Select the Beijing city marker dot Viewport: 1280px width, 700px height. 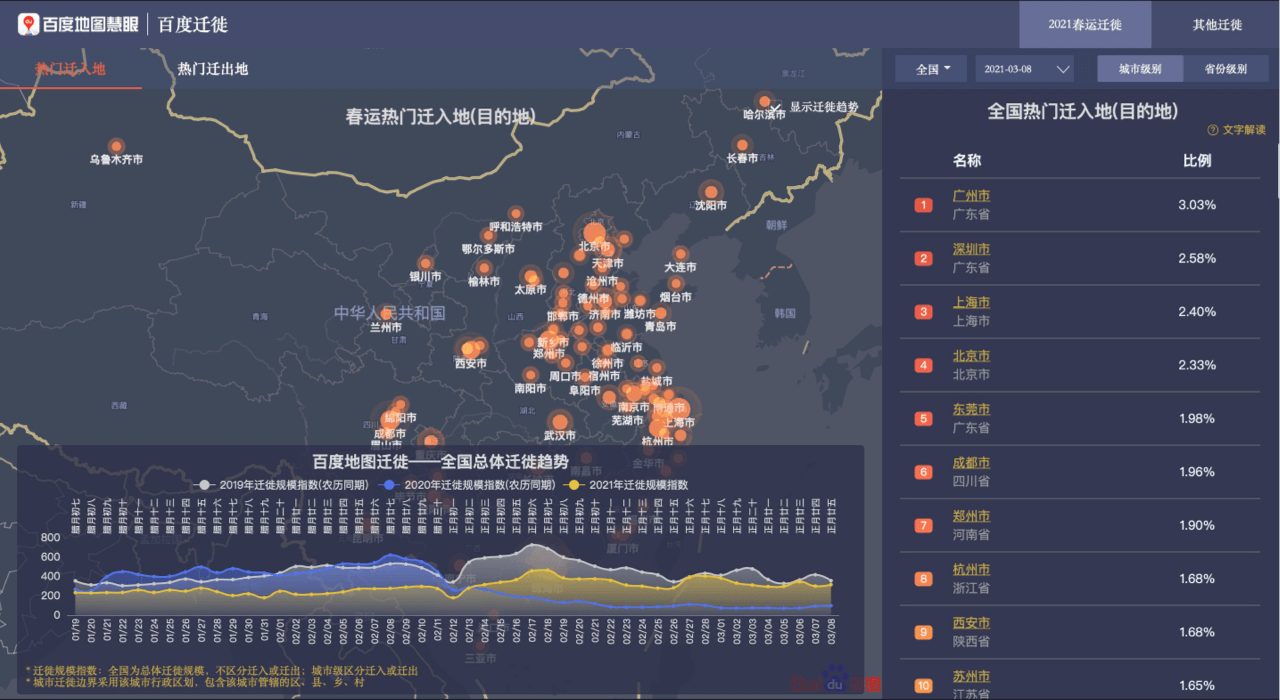594,233
